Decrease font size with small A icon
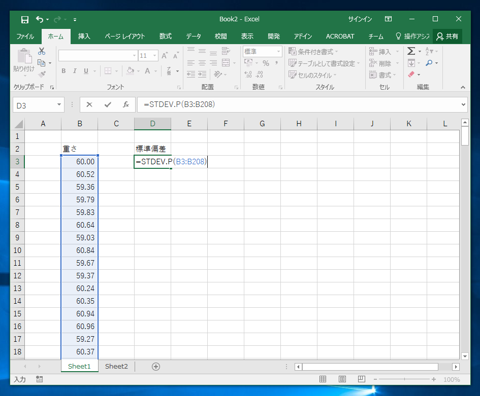This screenshot has width=480, height=396. coord(176,55)
